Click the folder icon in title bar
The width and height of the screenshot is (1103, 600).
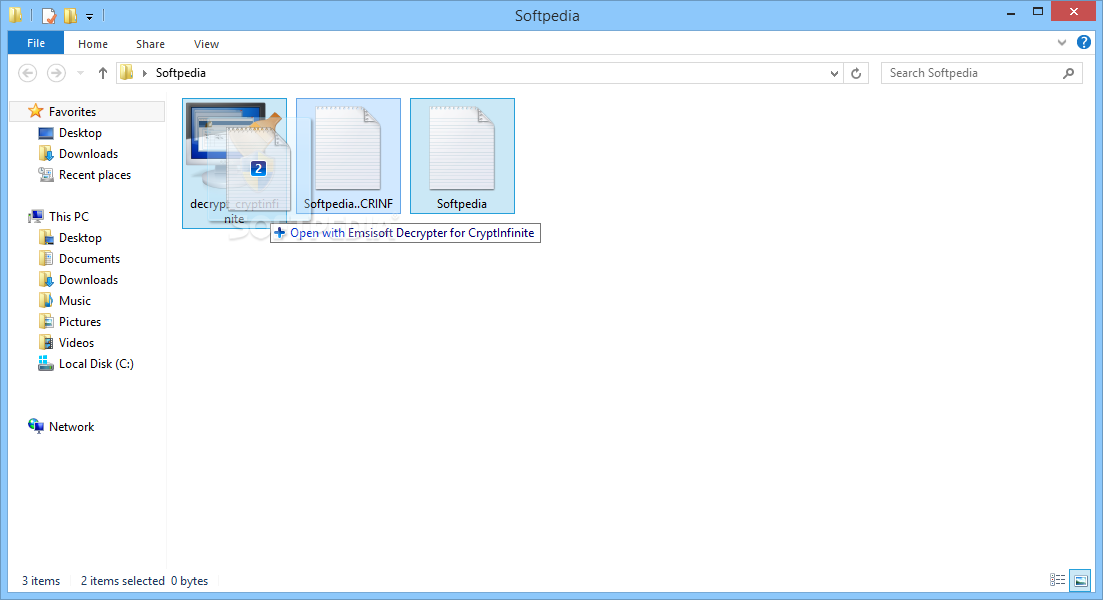pyautogui.click(x=15, y=15)
